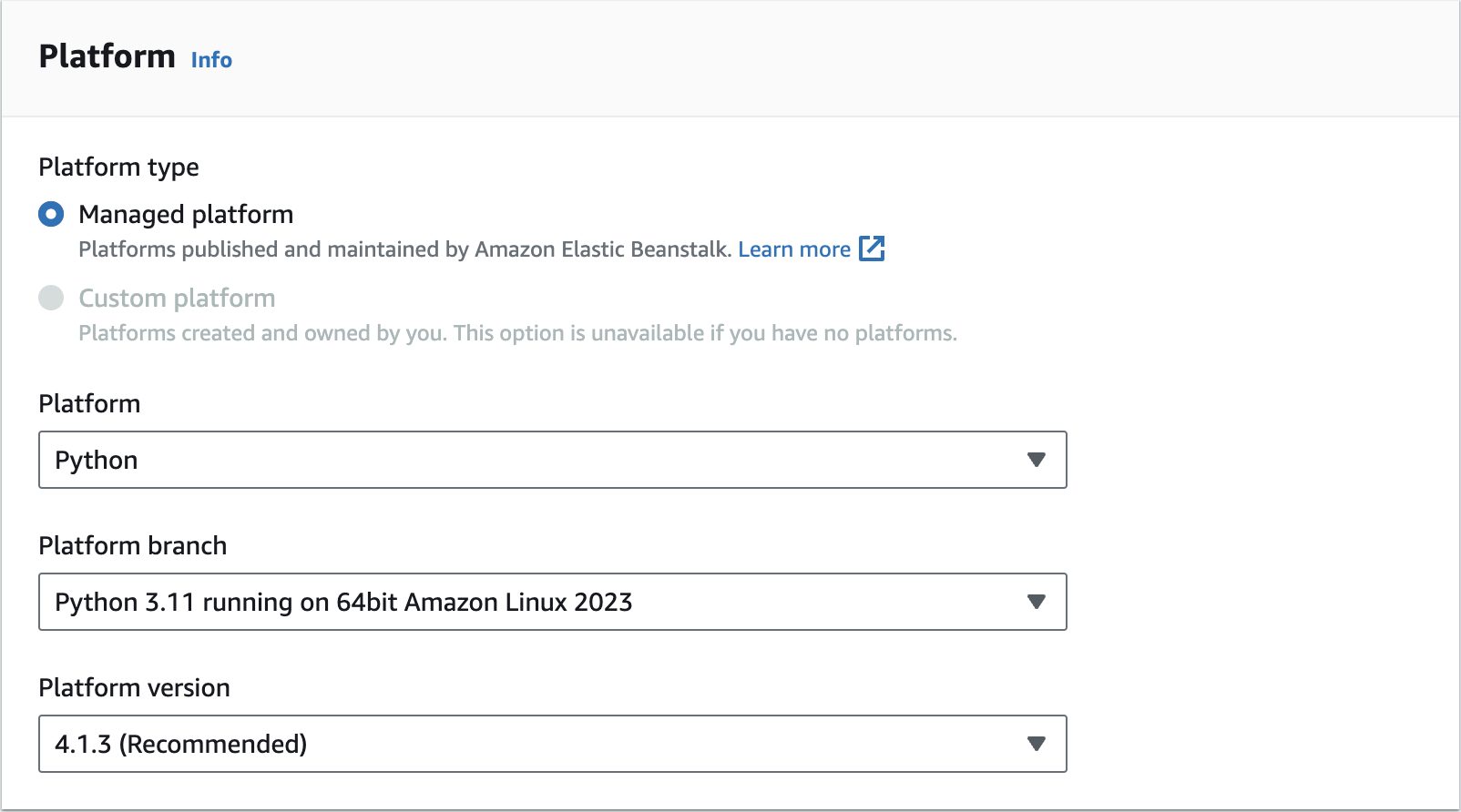Click the external link icon after Learn more

(x=872, y=249)
